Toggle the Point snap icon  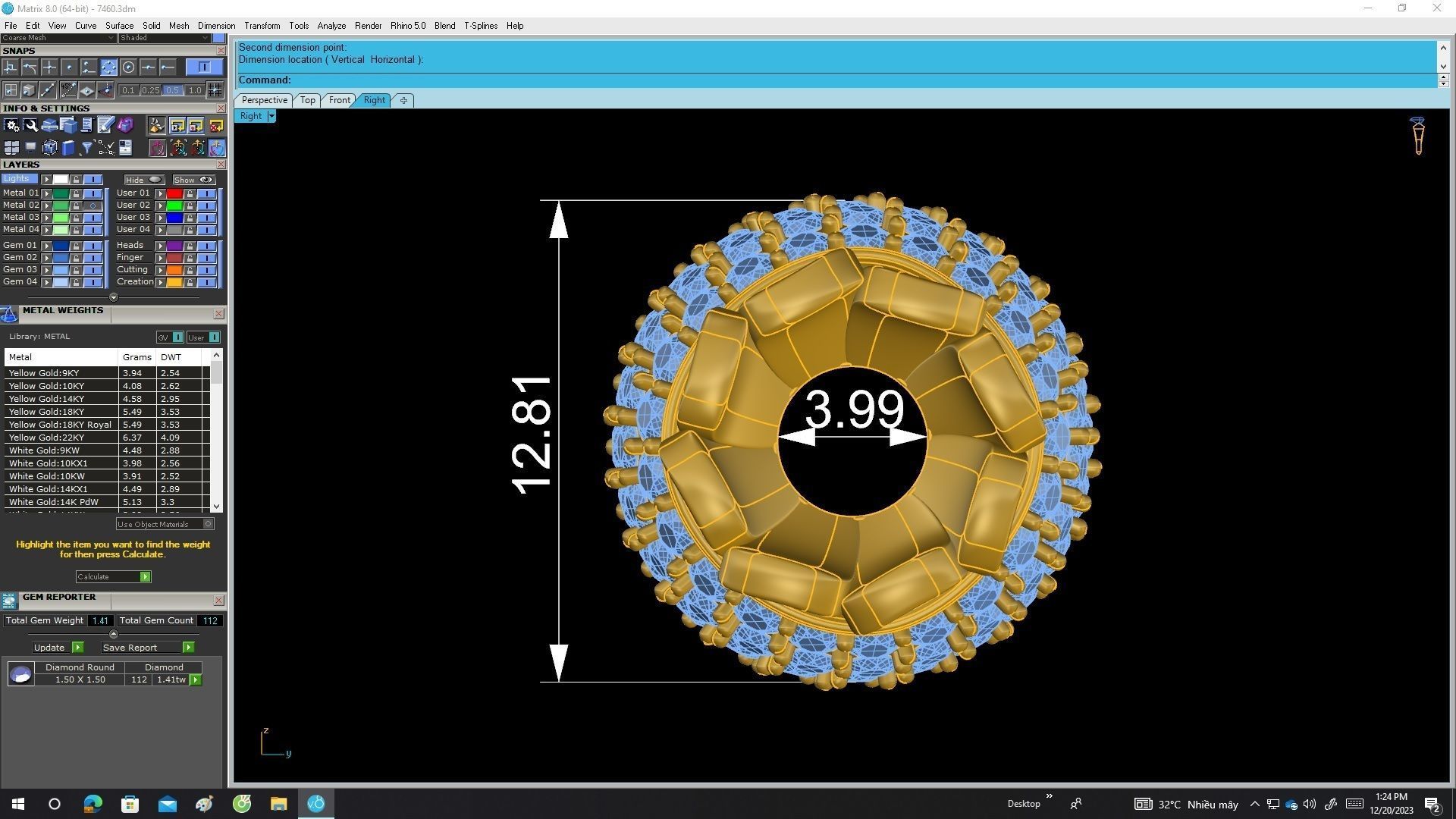coord(69,67)
